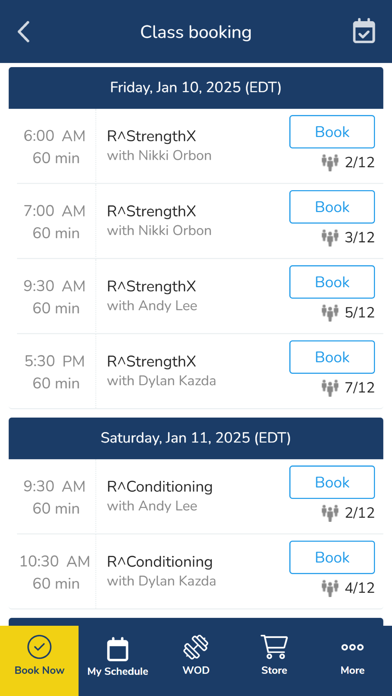Select the Saturday, Jan 11, 2025 header

click(196, 438)
